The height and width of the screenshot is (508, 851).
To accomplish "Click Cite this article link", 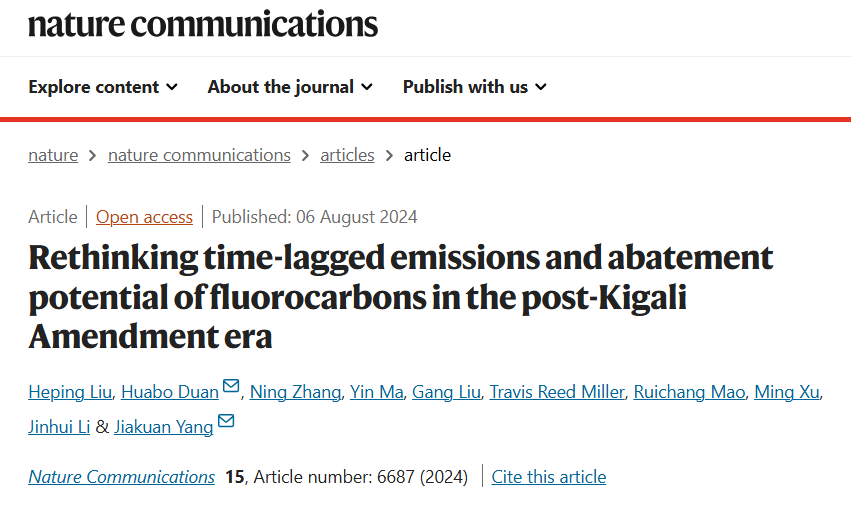I will pyautogui.click(x=548, y=477).
